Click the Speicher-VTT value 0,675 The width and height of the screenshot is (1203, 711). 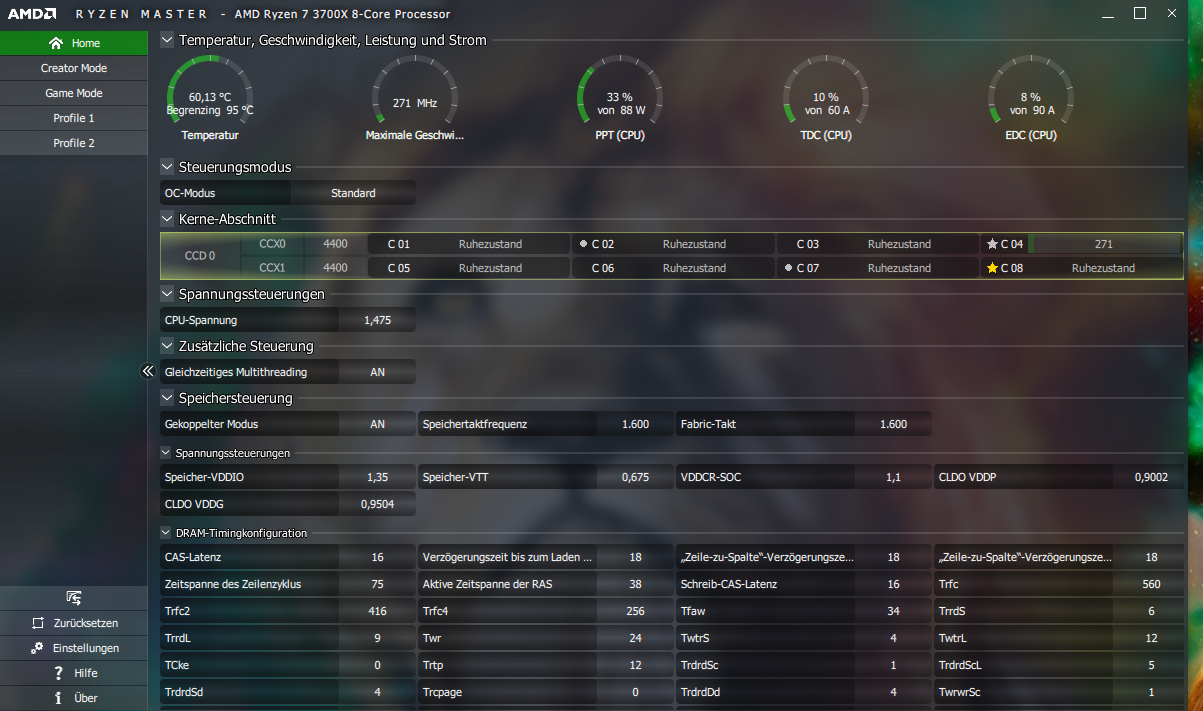tap(635, 477)
